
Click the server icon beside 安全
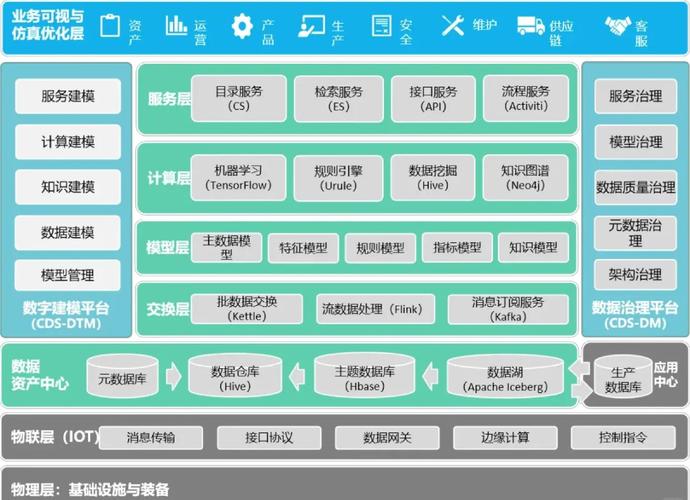click(381, 26)
